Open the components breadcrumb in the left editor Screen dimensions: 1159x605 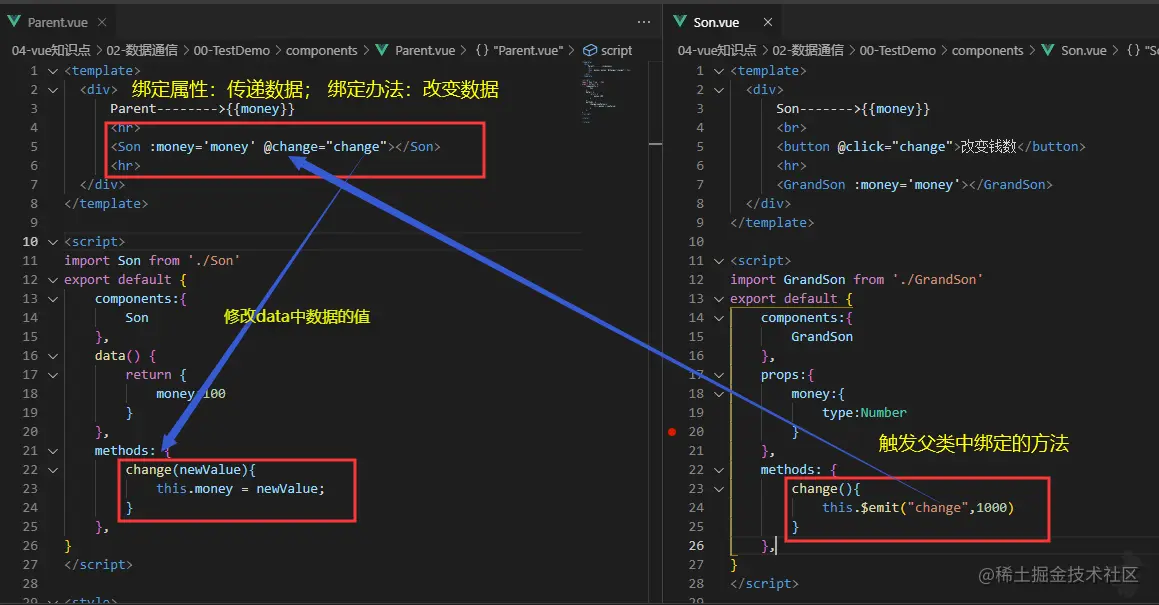click(x=322, y=50)
